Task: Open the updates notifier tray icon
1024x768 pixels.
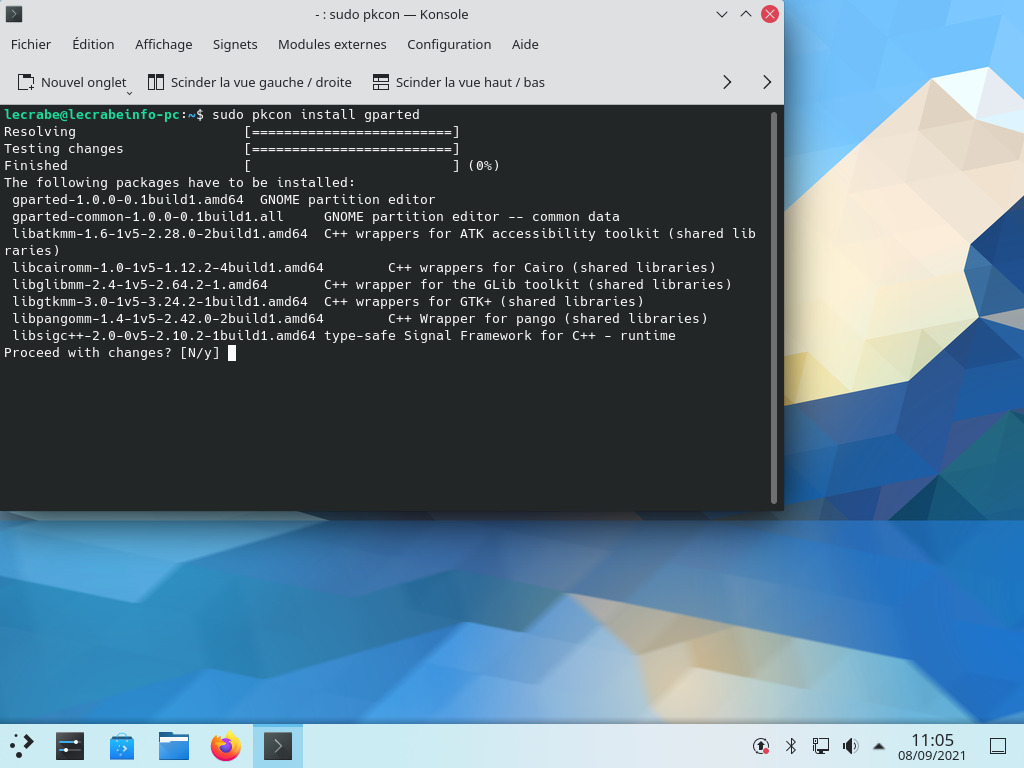Action: (x=761, y=746)
